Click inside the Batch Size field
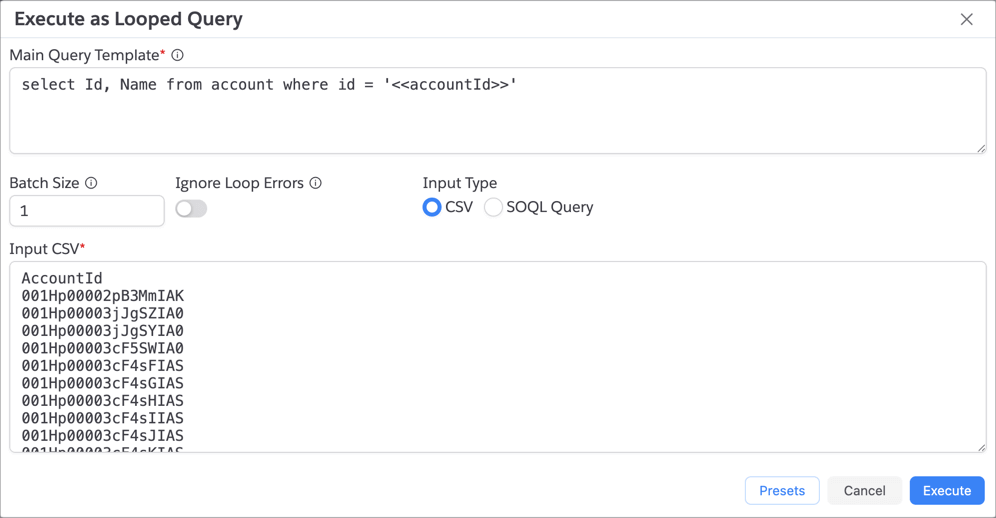Viewport: 996px width, 518px height. (87, 211)
